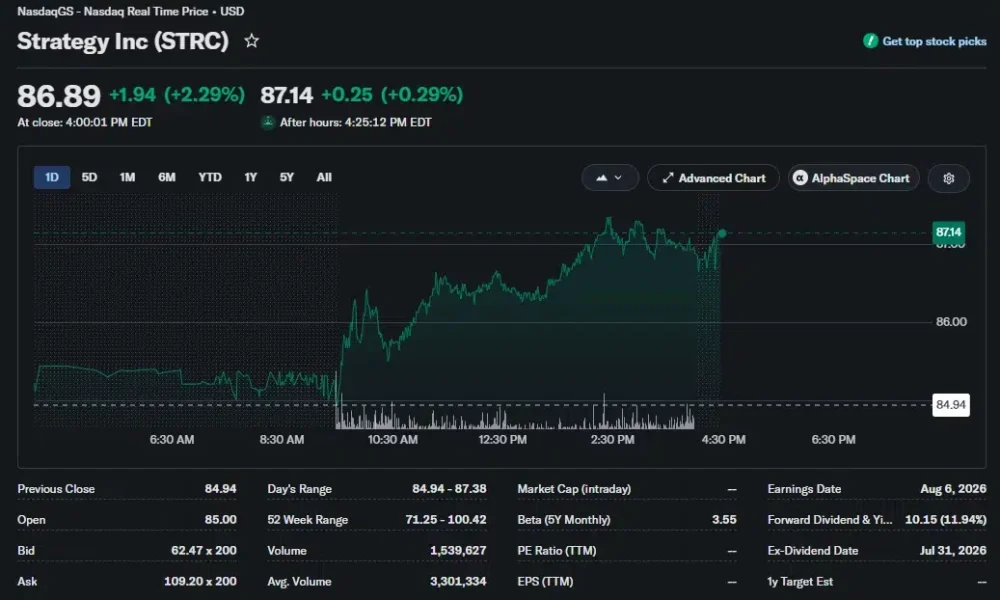Click the Strategy Inc (STRC) title
Viewport: 1000px width, 600px height.
point(123,41)
